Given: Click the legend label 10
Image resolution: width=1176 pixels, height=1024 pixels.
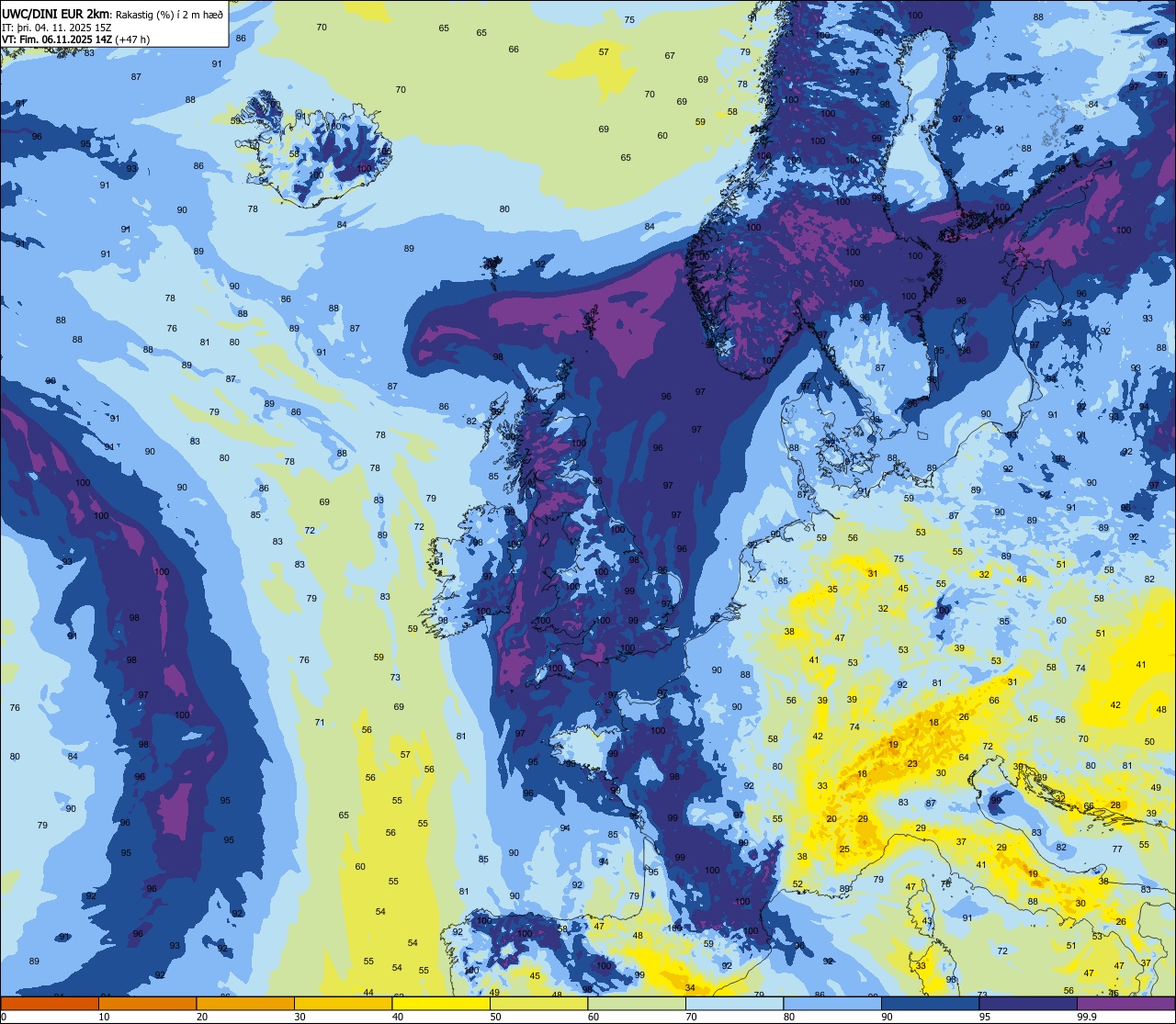Looking at the screenshot, I should (104, 1017).
